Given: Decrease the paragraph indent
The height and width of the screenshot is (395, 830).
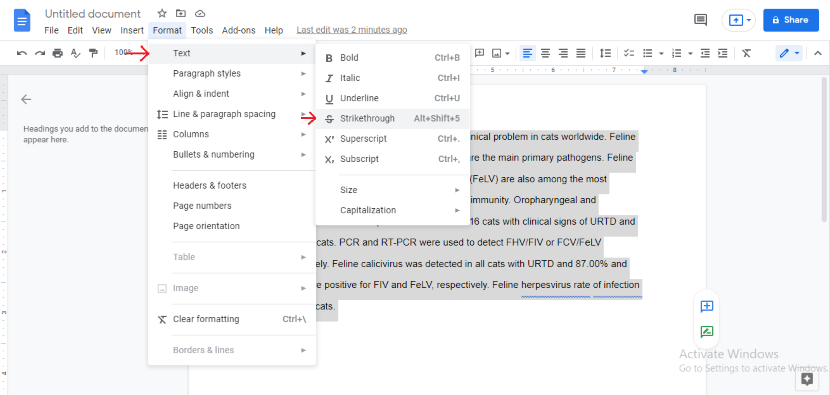Looking at the screenshot, I should pyautogui.click(x=705, y=53).
